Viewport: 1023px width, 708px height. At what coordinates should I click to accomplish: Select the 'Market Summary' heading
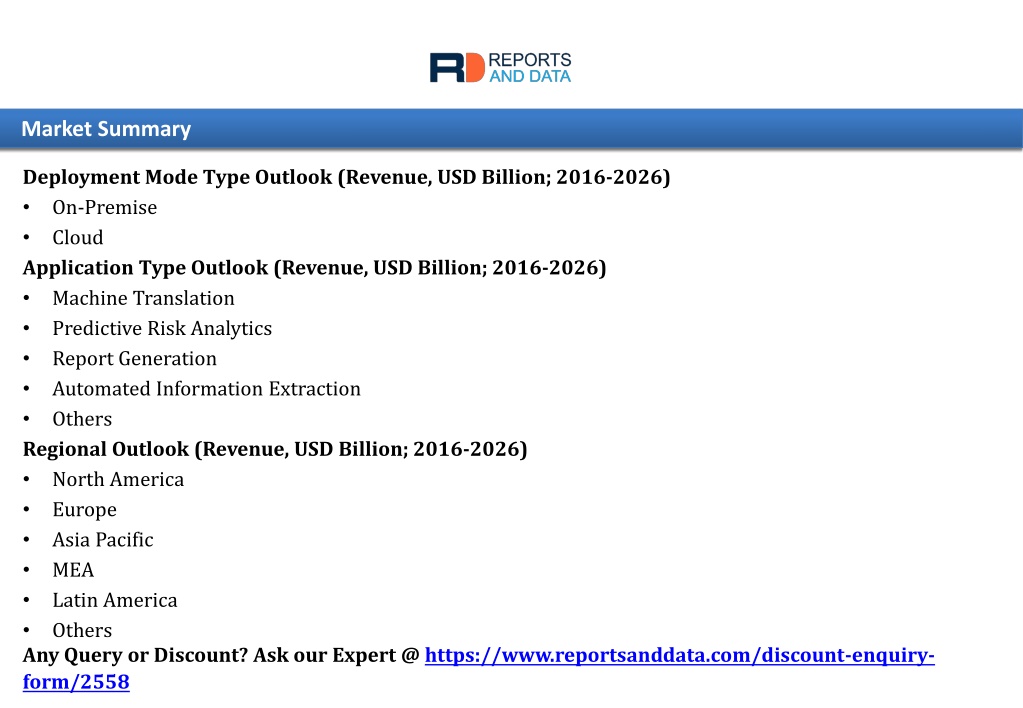106,129
